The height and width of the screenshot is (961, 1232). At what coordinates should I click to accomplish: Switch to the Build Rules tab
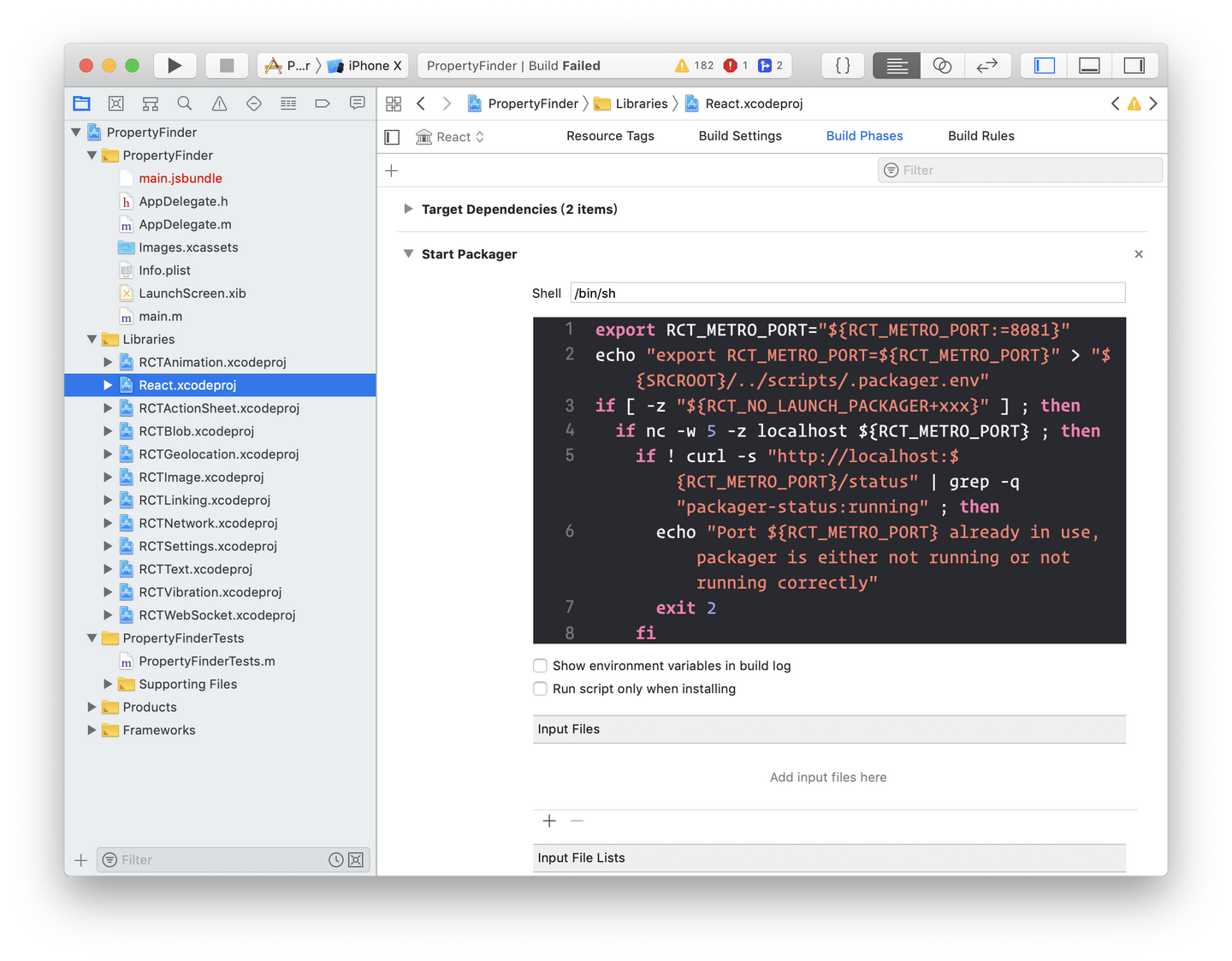tap(980, 136)
